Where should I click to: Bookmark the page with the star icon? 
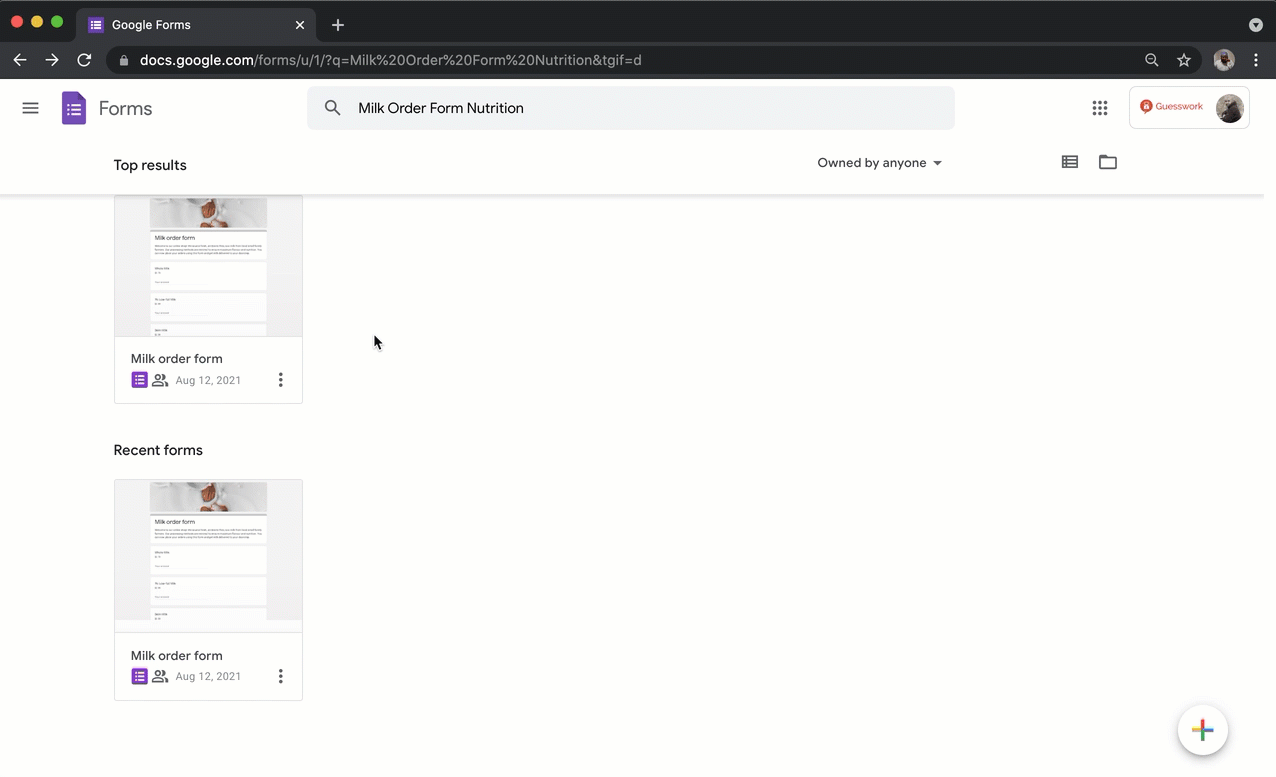1184,60
